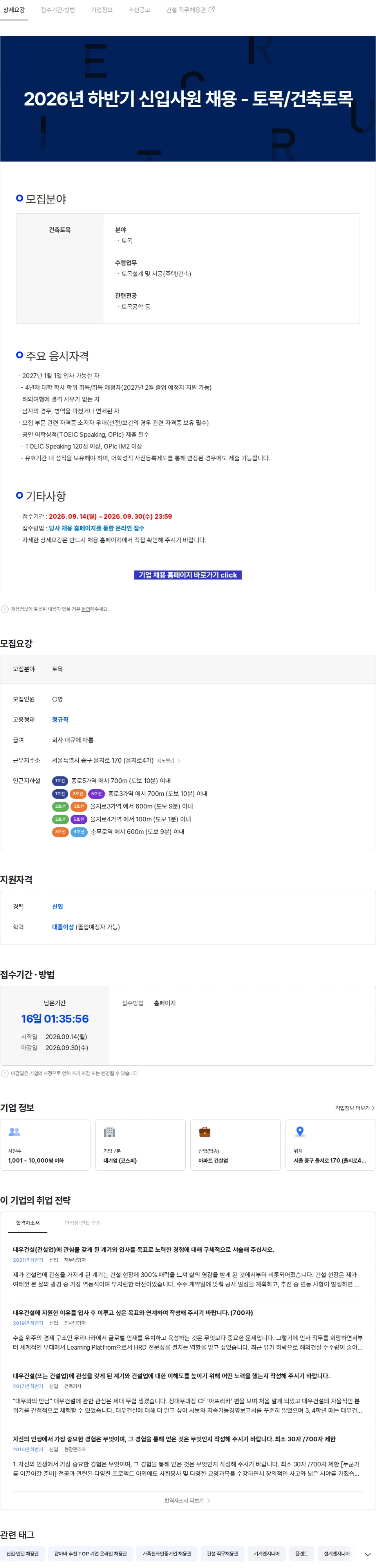Image resolution: width=376 pixels, height=1568 pixels.
Task: Click the building icon on 기업구분 card
Action: [x=110, y=1132]
